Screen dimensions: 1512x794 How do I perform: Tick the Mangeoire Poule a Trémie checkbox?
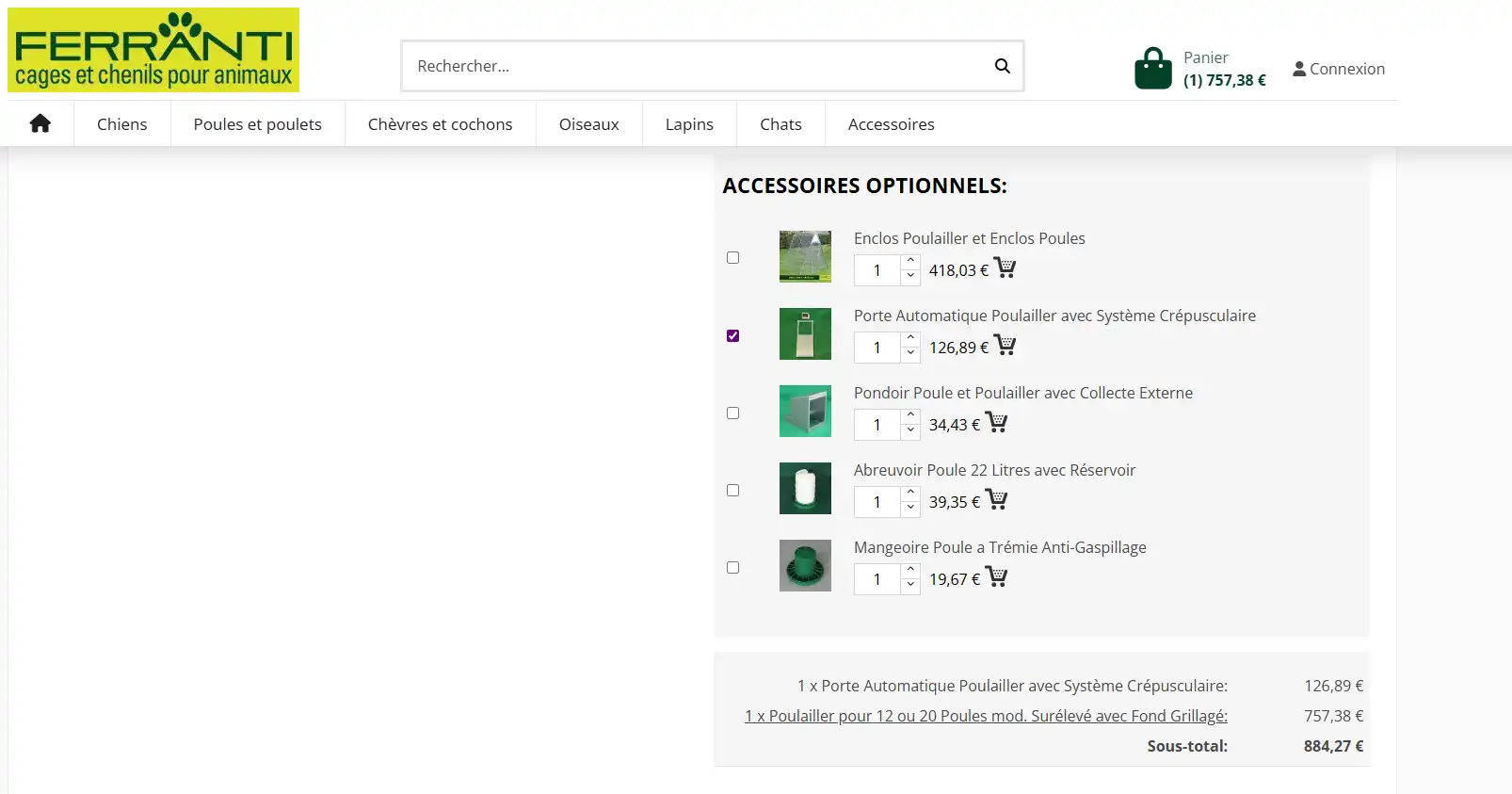[x=733, y=567]
